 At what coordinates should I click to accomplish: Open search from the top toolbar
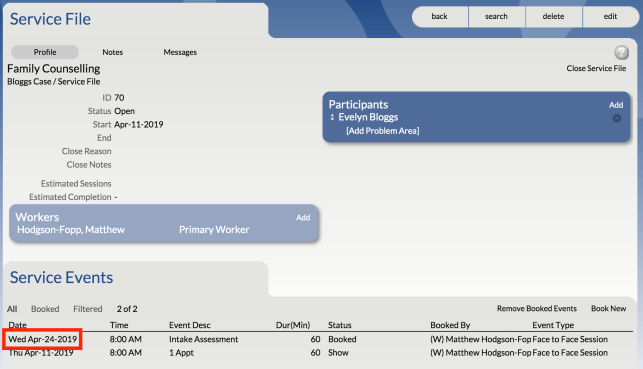click(x=496, y=16)
